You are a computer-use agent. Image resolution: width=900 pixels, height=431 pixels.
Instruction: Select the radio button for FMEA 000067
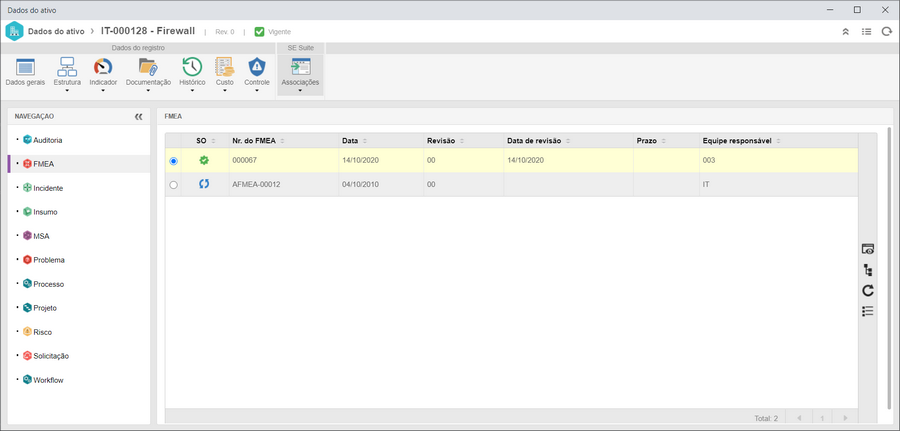pyautogui.click(x=173, y=161)
